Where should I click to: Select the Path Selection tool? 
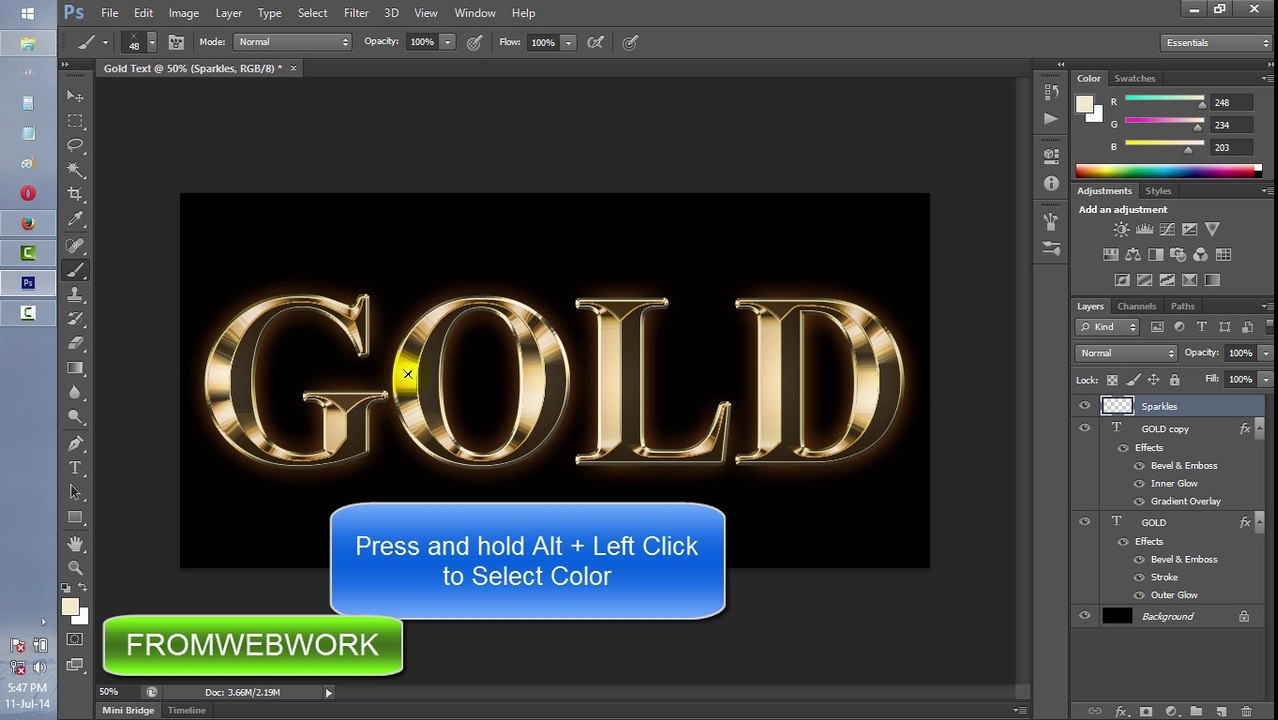(75, 492)
